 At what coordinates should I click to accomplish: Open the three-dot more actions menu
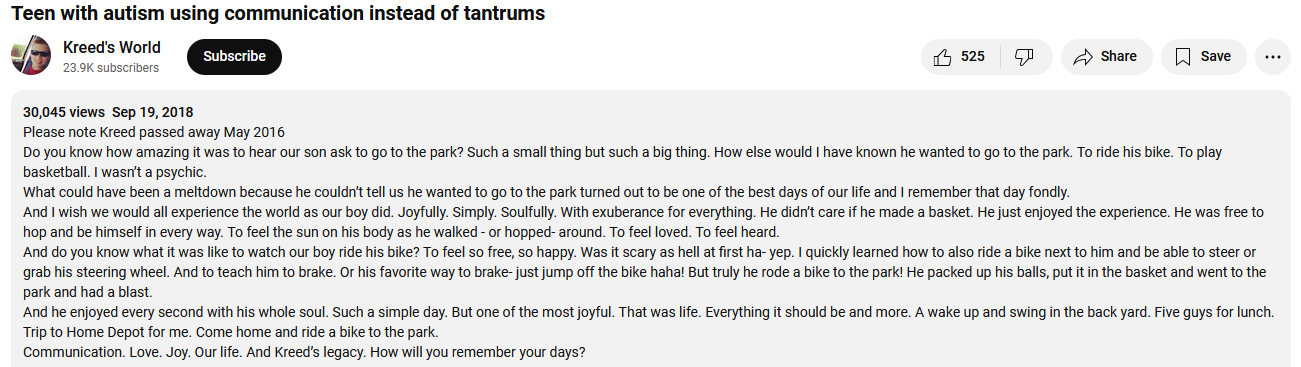coord(1273,57)
